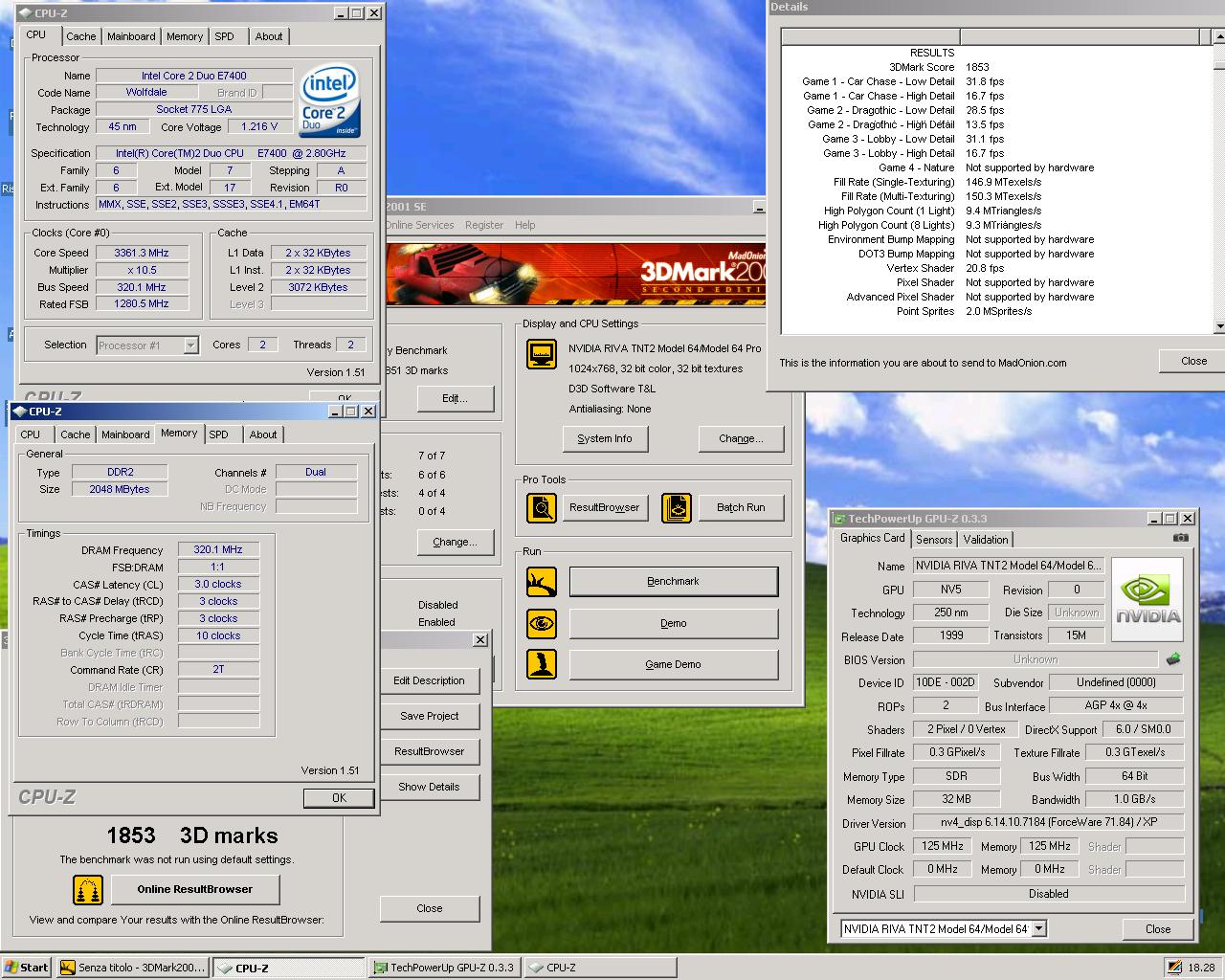Open the Mainboard tab in the upper CPU-Z window
Screen dimensions: 1225x980
(x=131, y=36)
